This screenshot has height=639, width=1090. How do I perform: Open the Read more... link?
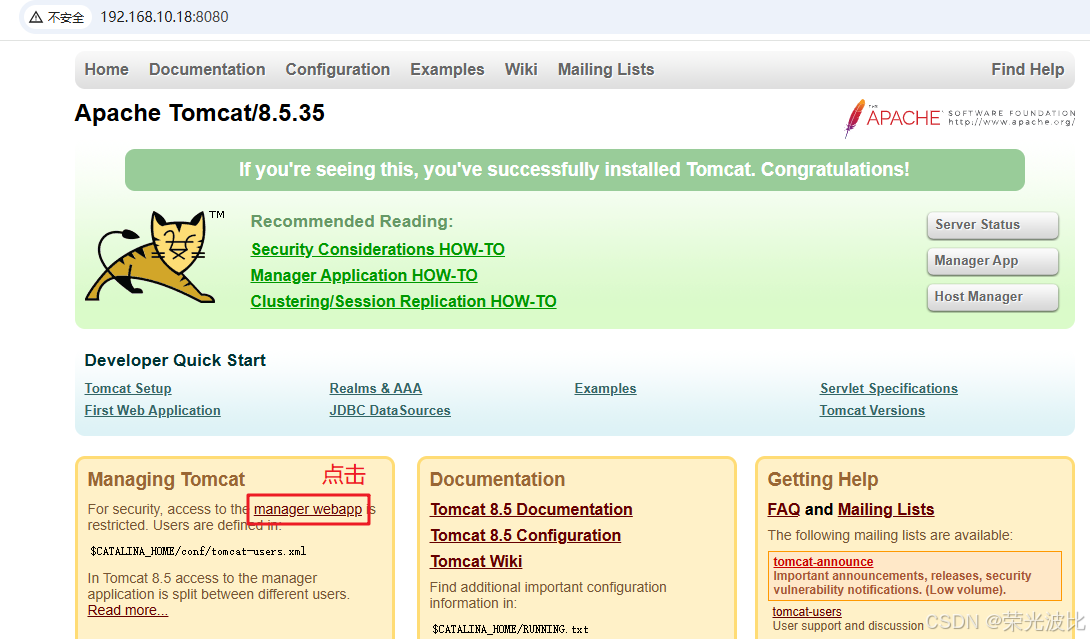click(128, 610)
